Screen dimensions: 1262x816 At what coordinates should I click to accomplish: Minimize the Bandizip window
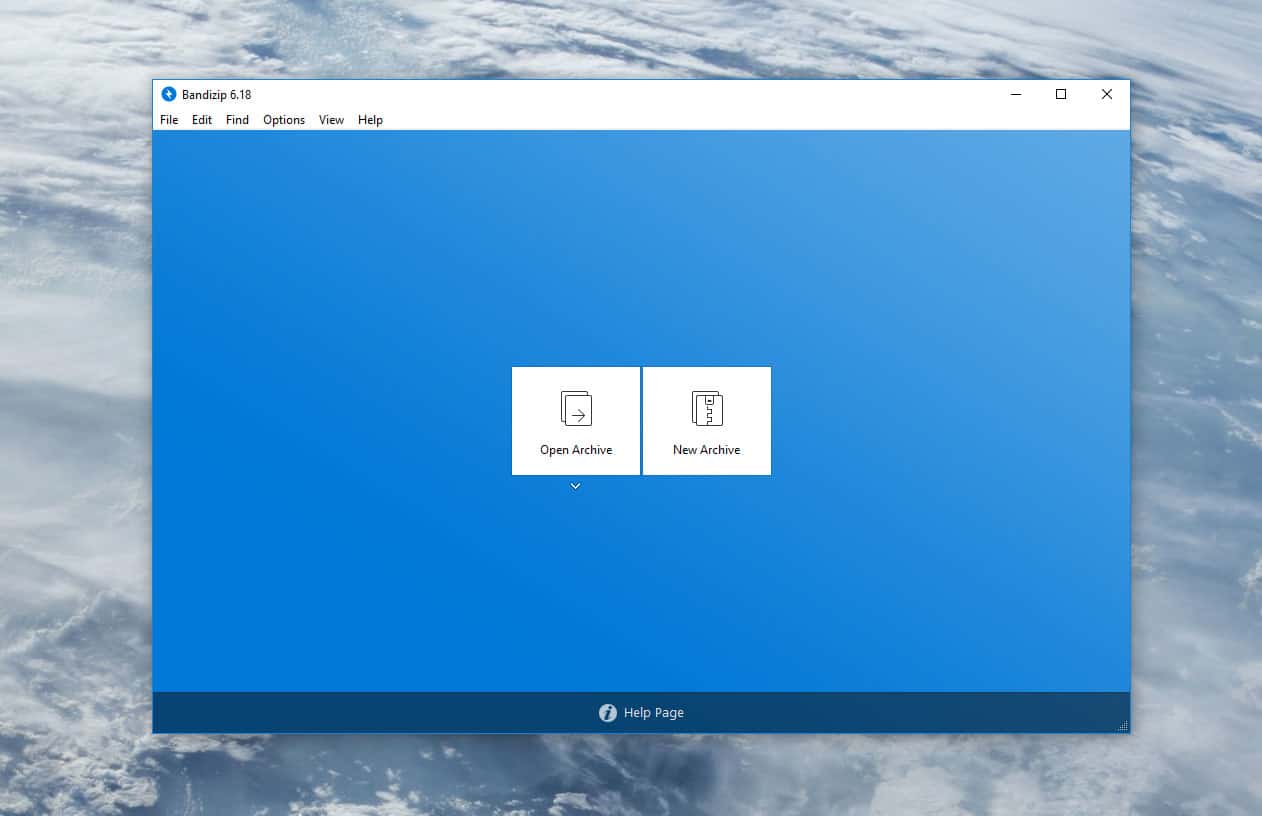click(x=1016, y=94)
